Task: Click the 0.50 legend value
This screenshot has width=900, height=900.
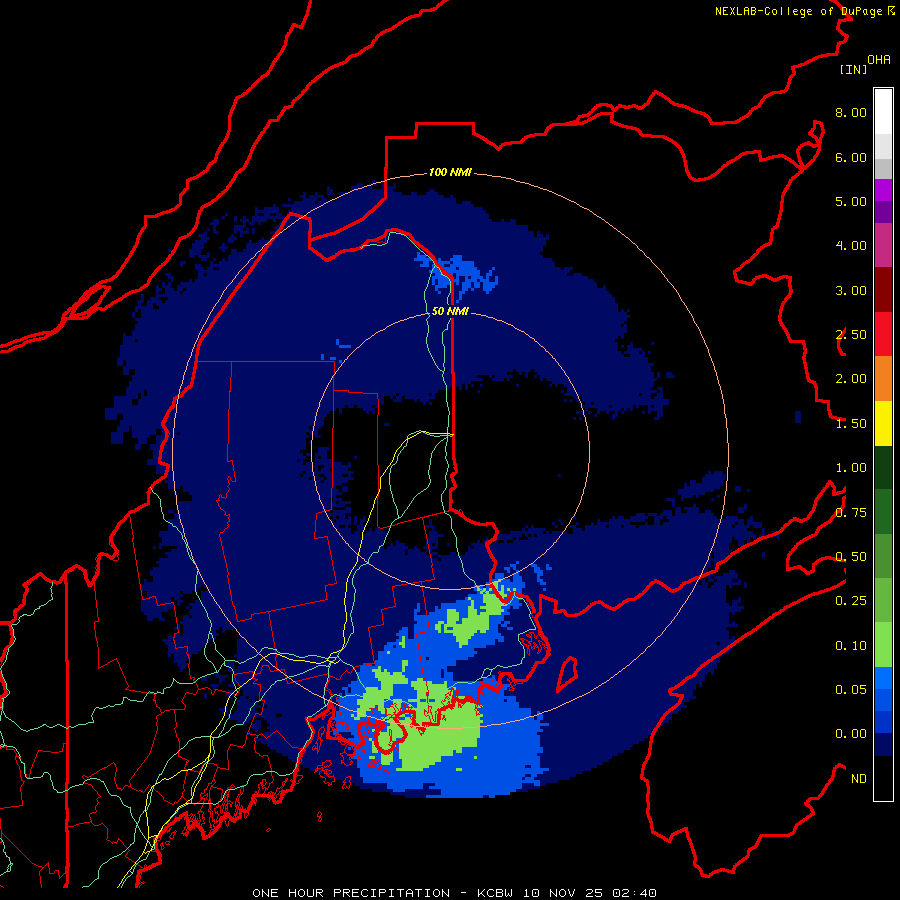Action: pyautogui.click(x=851, y=557)
